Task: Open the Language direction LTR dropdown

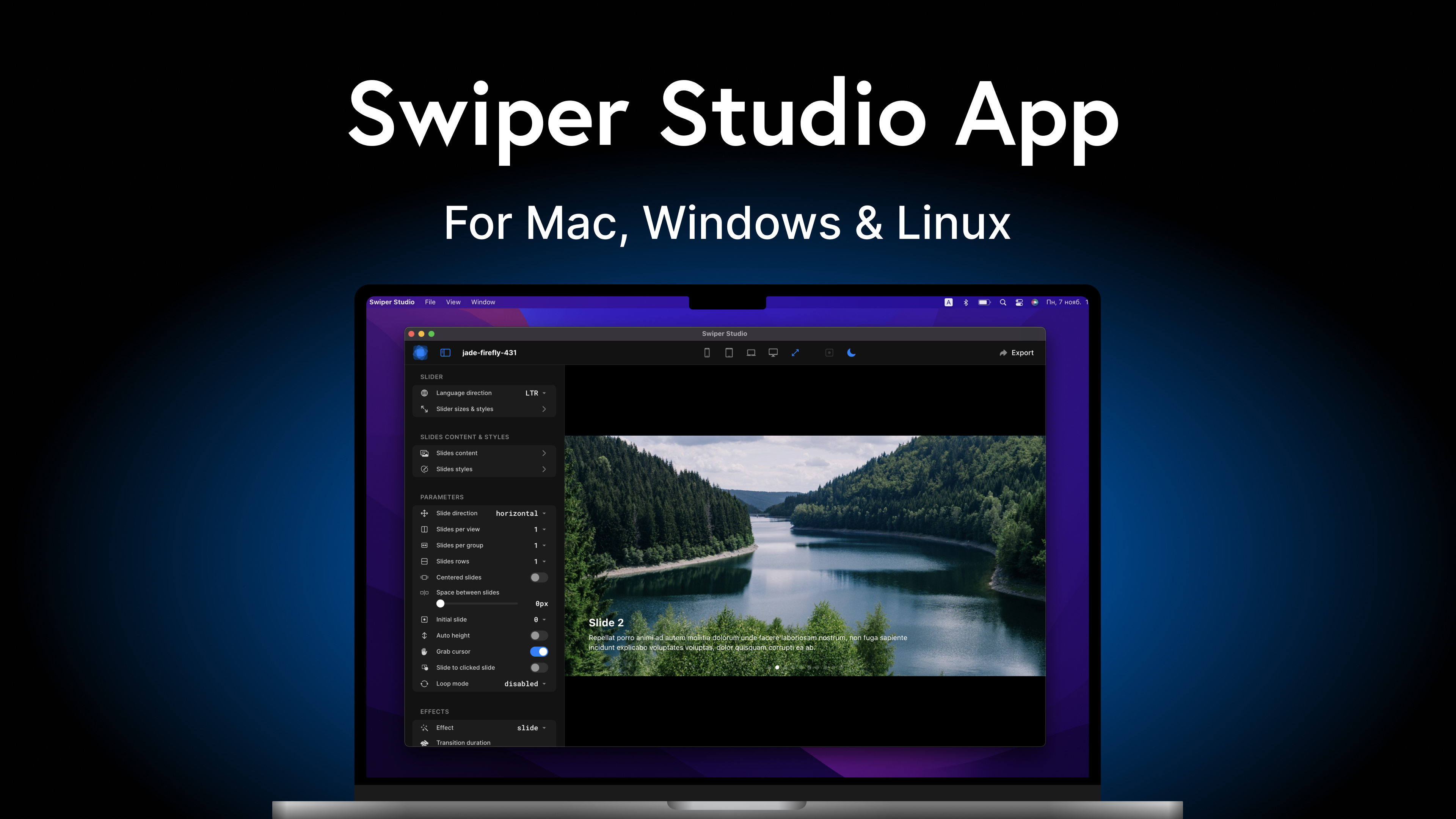Action: (x=536, y=394)
